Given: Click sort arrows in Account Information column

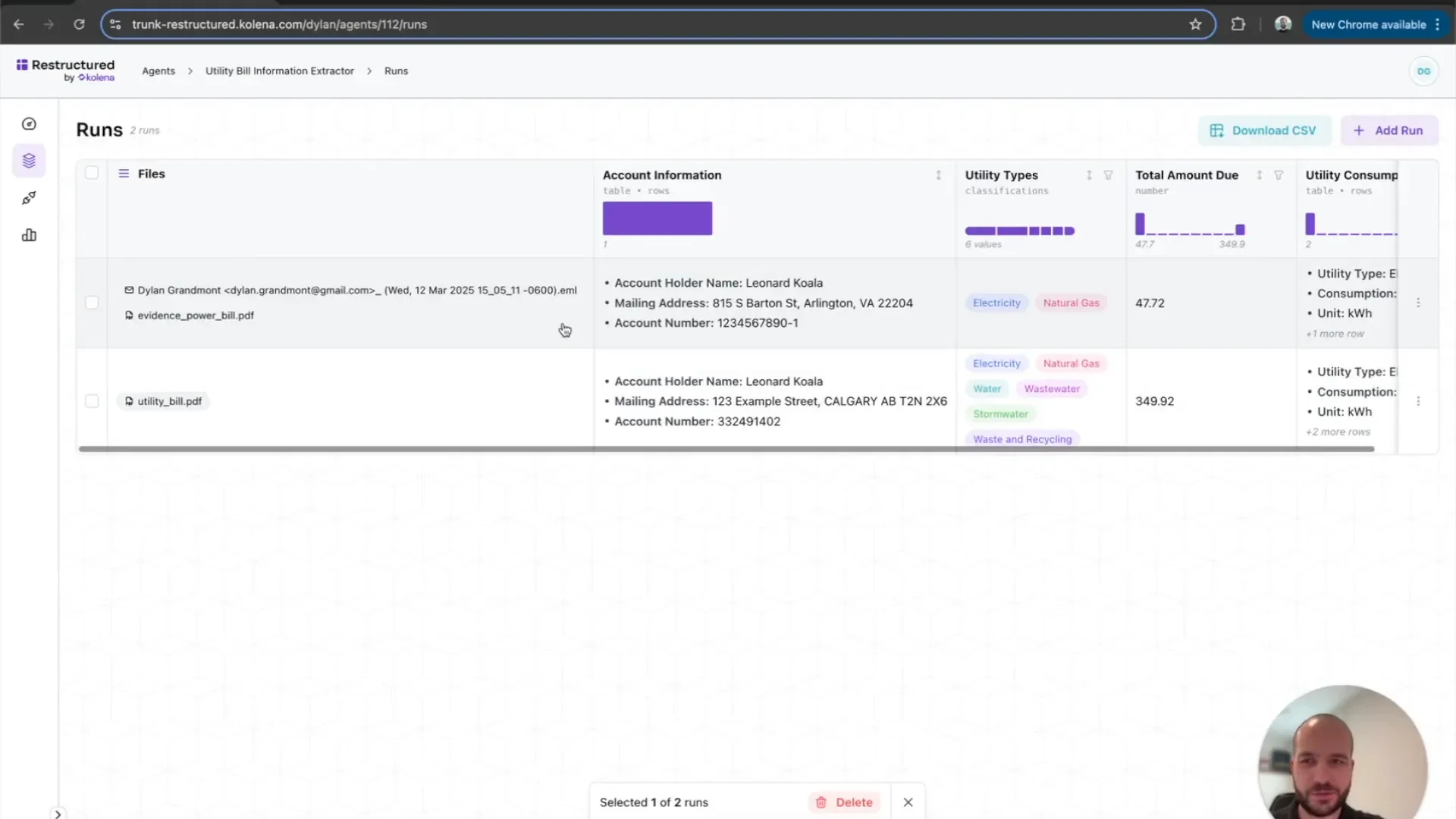Looking at the screenshot, I should (x=938, y=175).
